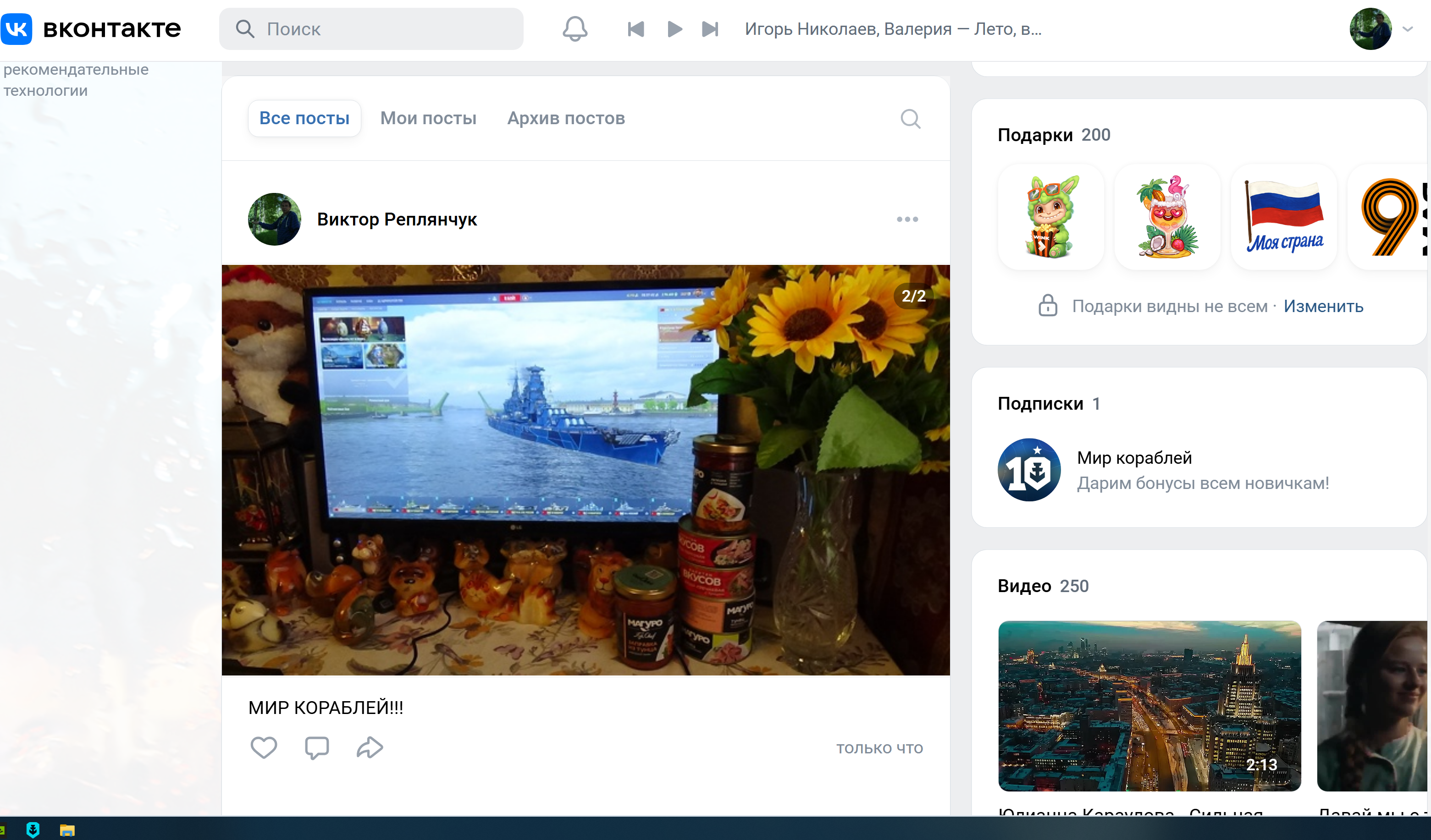Open post author avatar Виктор Реплянчук

[x=274, y=219]
